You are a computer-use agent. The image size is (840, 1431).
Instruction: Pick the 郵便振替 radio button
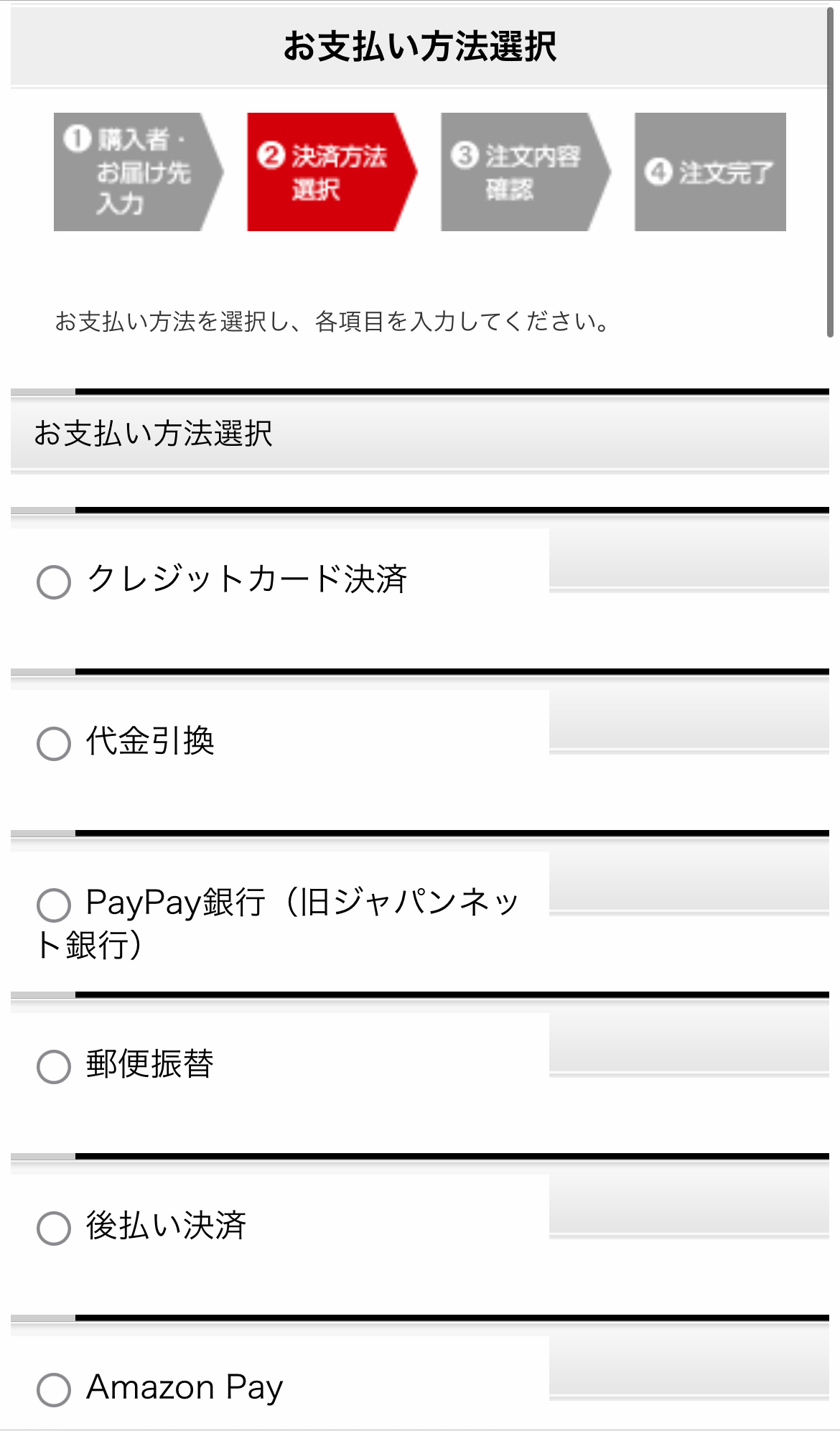54,1066
